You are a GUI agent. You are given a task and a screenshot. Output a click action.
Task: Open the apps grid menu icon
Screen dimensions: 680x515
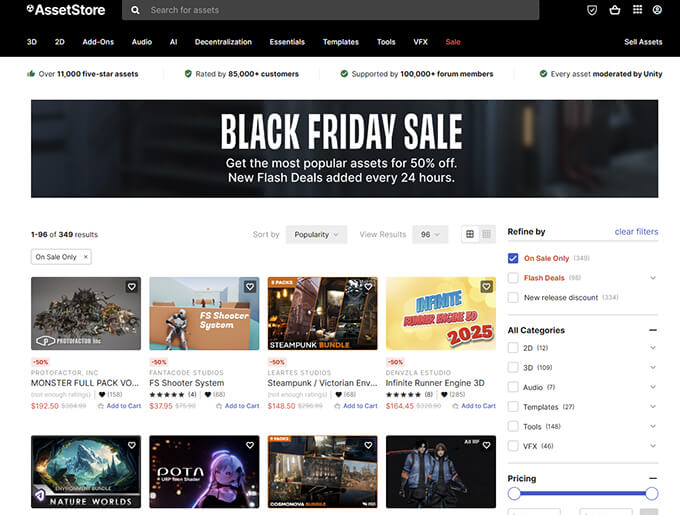(636, 10)
